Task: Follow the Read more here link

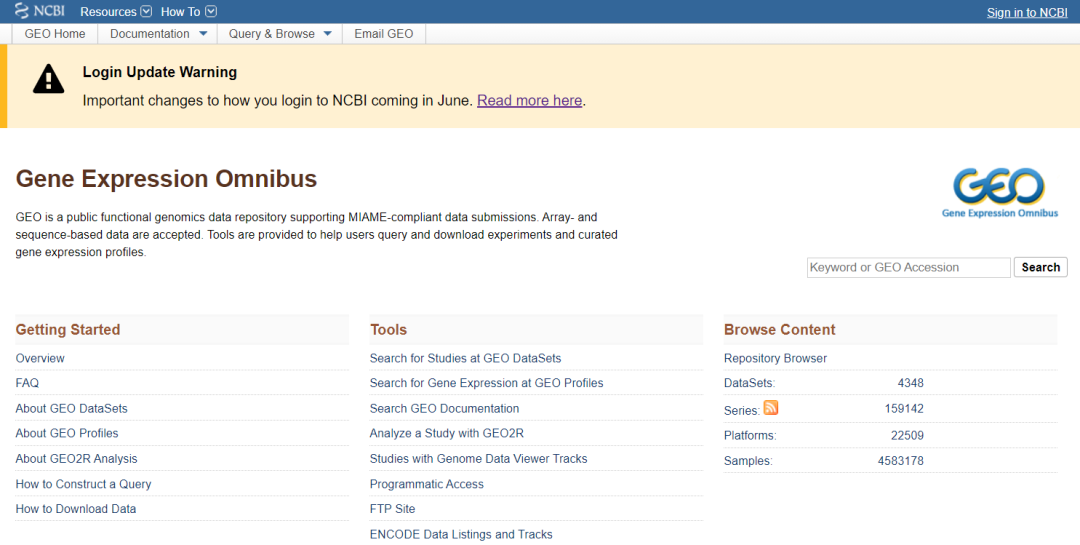Action: point(530,101)
